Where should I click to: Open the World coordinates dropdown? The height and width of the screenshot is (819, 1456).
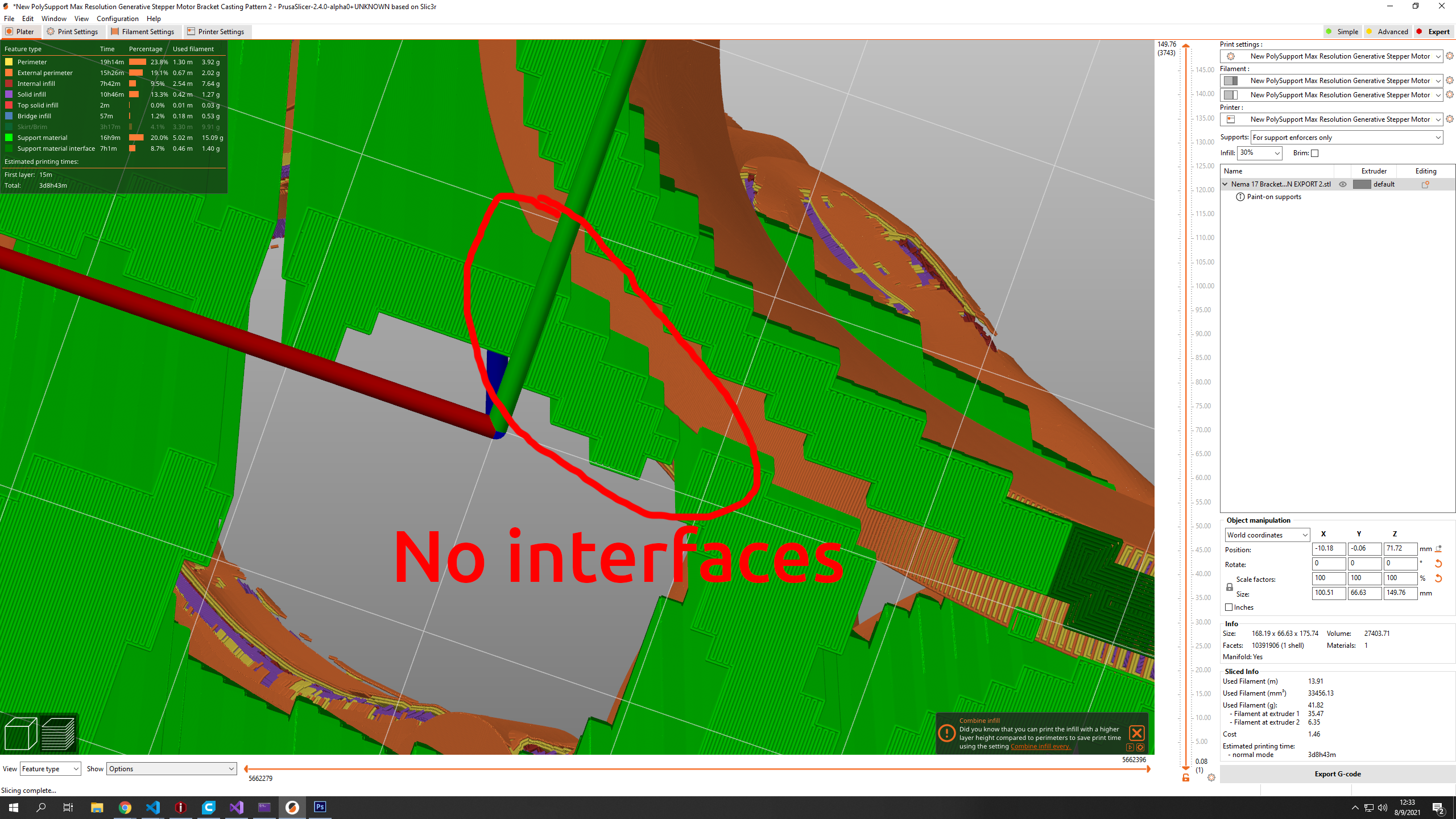tap(1267, 535)
